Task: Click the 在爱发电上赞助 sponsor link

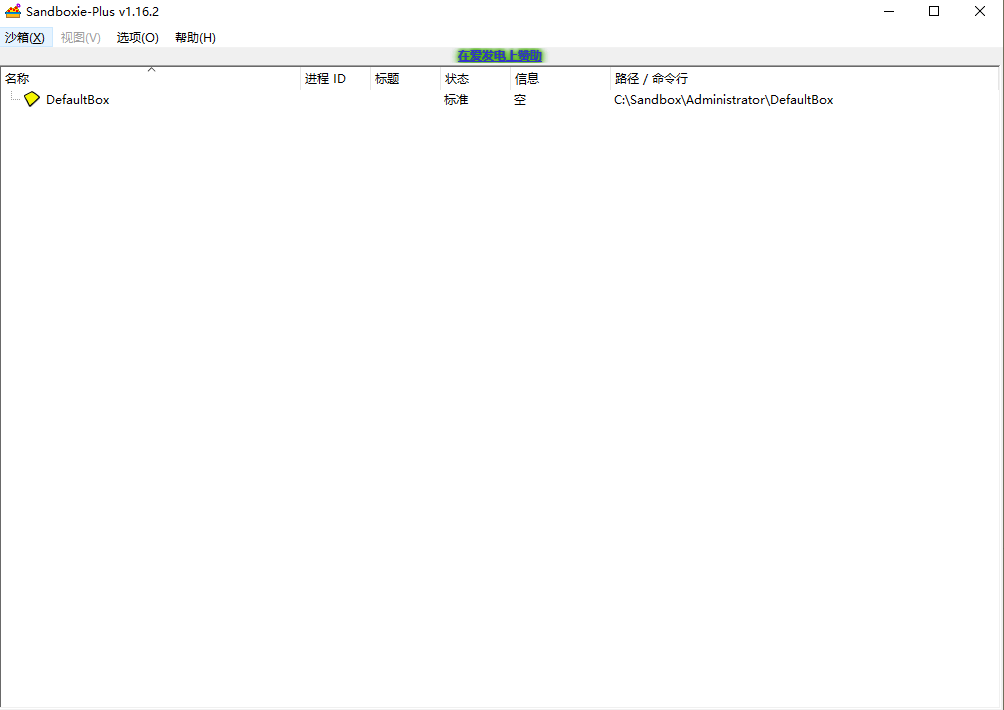Action: click(499, 56)
